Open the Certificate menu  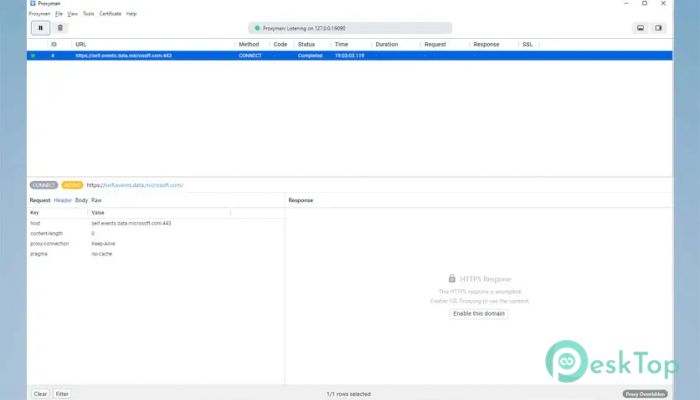coord(110,14)
